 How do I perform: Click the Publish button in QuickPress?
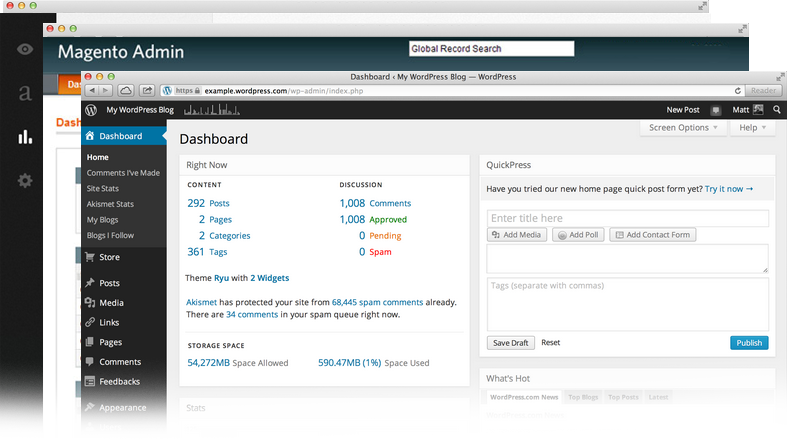click(749, 343)
